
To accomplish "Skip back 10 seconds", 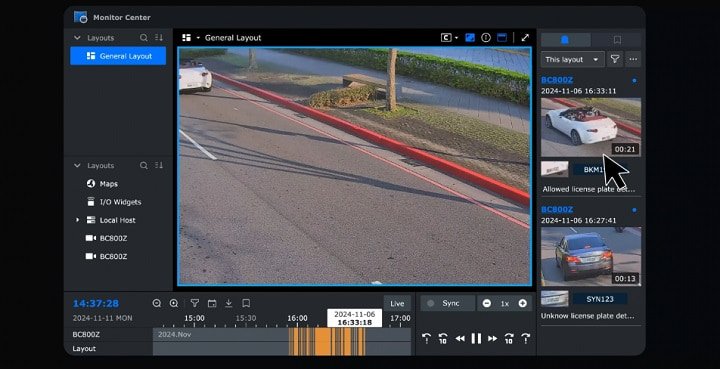I will (443, 339).
